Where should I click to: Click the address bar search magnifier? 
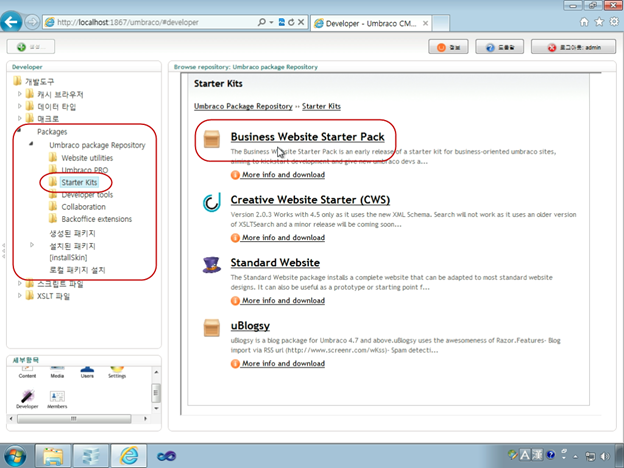tap(261, 22)
